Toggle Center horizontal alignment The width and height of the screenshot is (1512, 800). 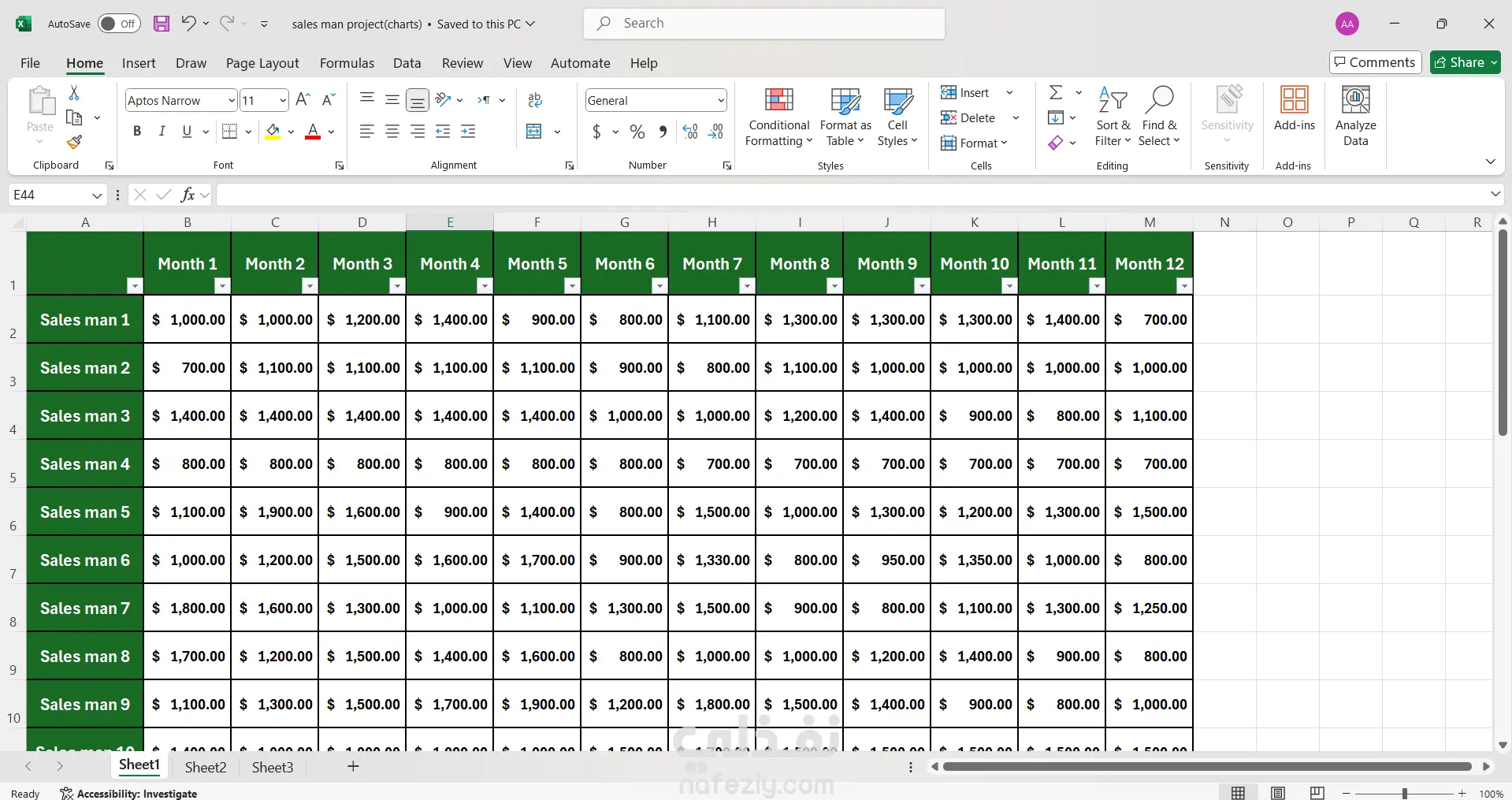[x=392, y=132]
